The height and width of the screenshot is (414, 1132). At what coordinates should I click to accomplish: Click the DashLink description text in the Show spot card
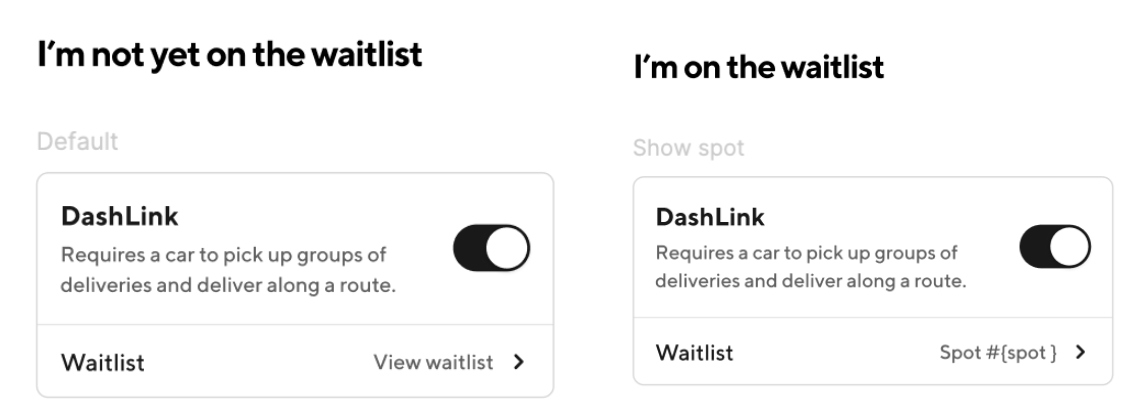click(810, 266)
